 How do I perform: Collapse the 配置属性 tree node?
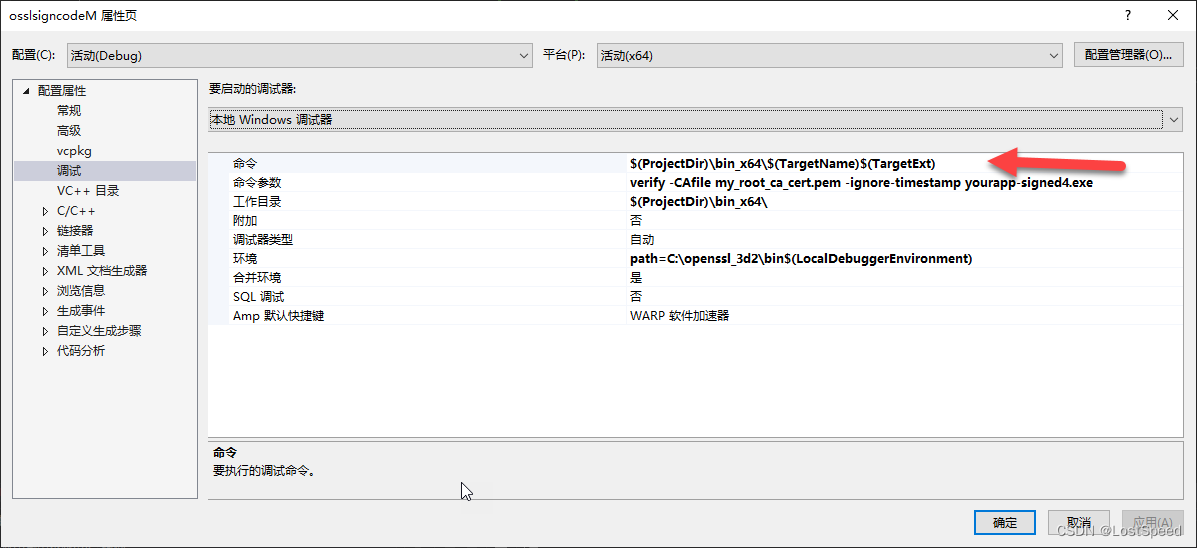27,91
